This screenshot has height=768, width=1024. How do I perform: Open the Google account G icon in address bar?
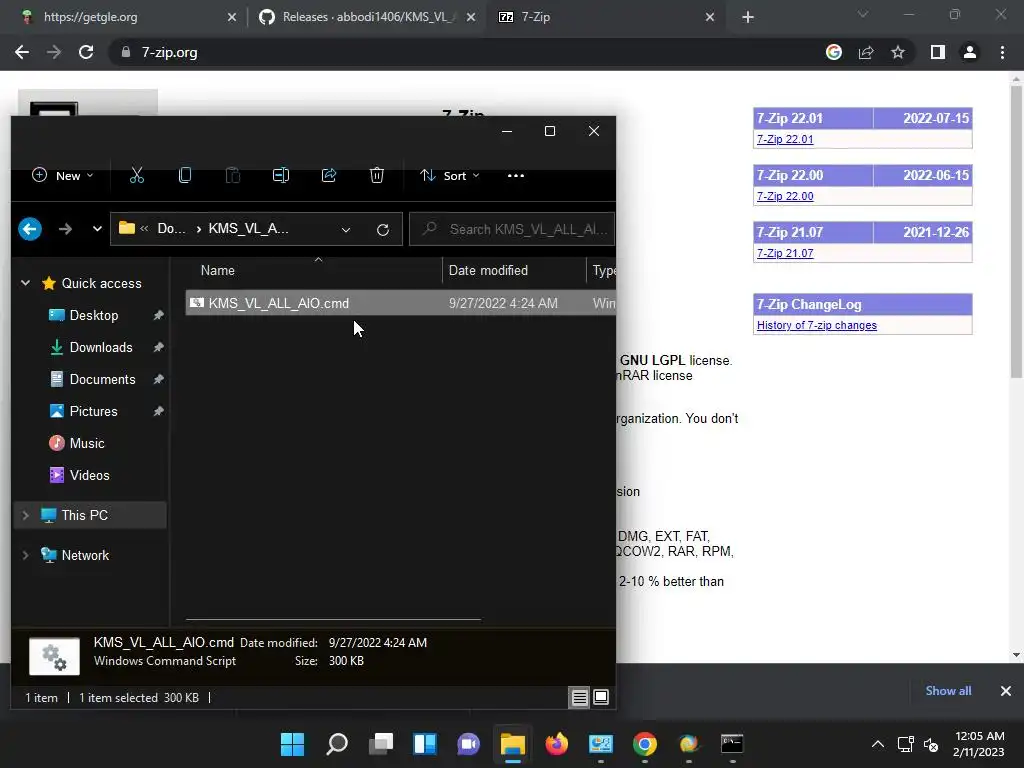(834, 52)
